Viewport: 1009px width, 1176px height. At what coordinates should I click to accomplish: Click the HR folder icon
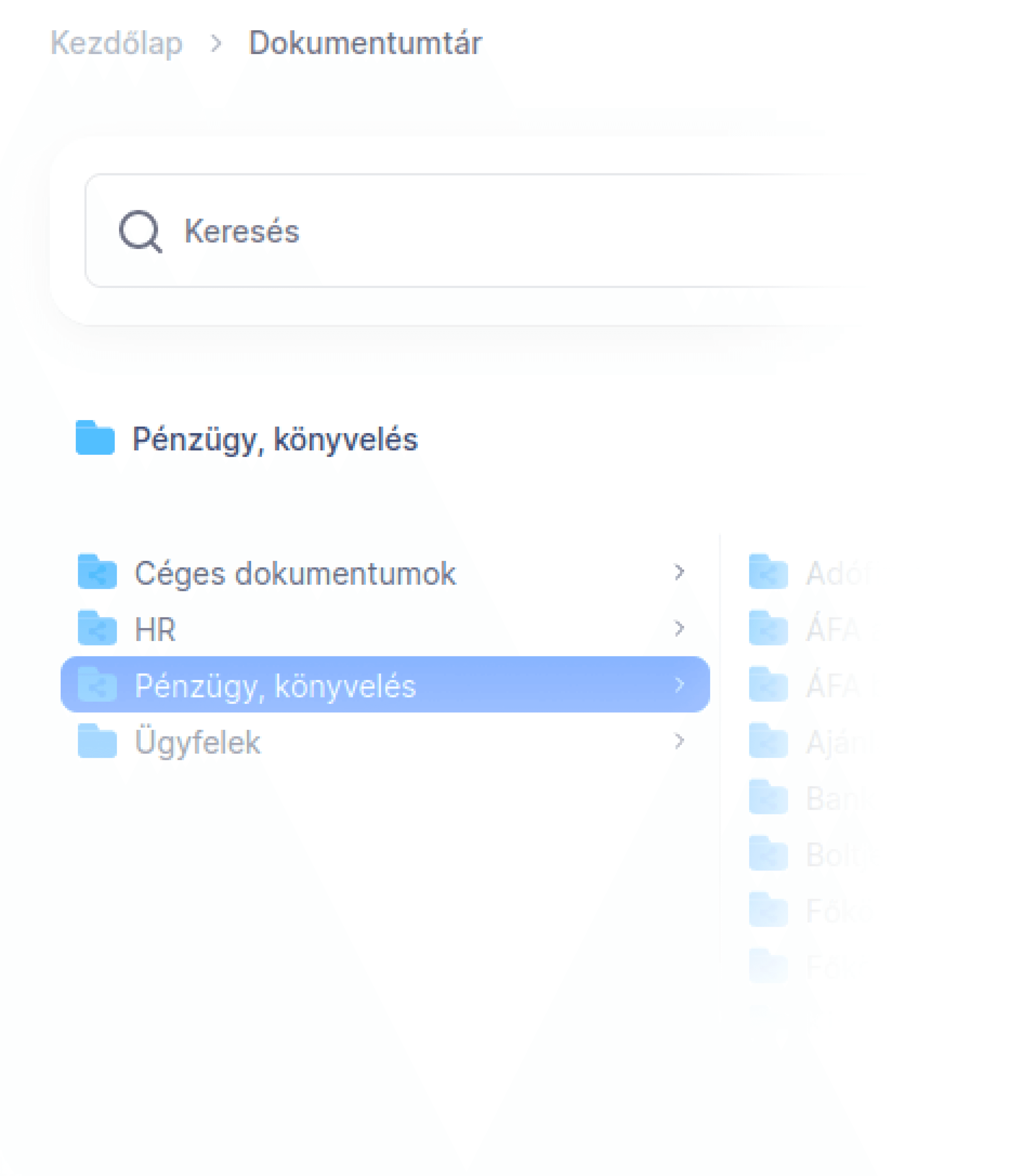[x=97, y=628]
